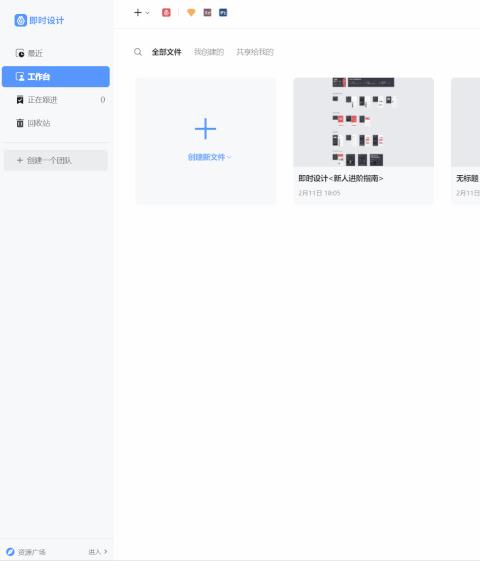
Task: Expand the plus new-file dropdown in toolbar
Action: click(x=142, y=13)
